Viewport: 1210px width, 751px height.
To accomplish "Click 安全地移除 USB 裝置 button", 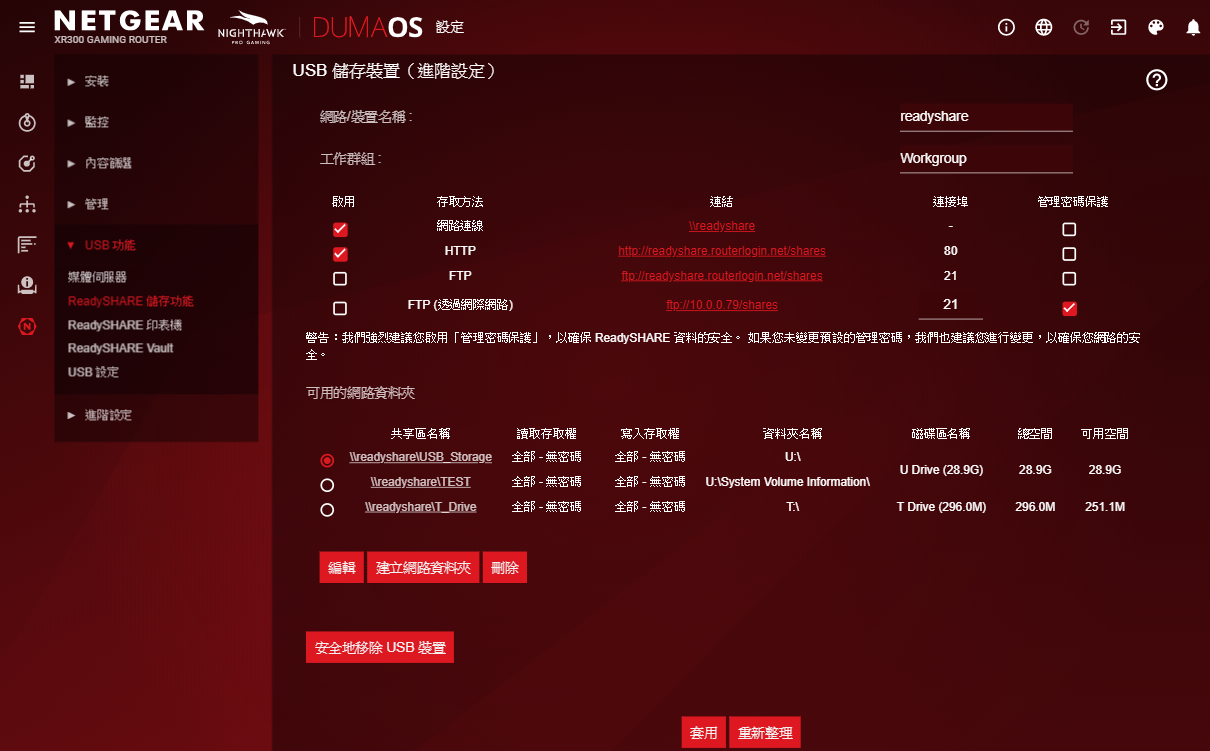I will [x=380, y=647].
